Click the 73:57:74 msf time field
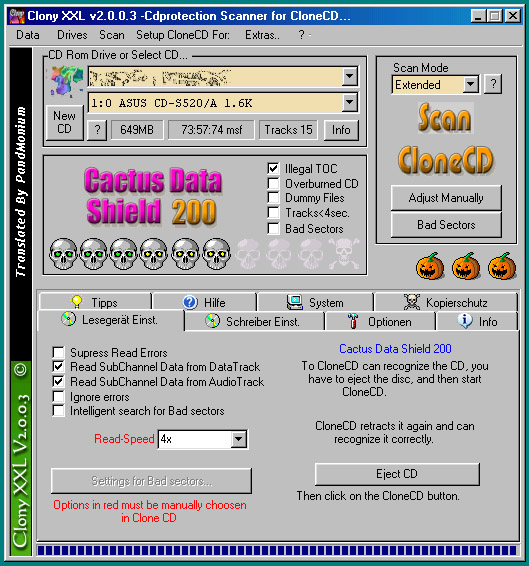 pyautogui.click(x=211, y=130)
